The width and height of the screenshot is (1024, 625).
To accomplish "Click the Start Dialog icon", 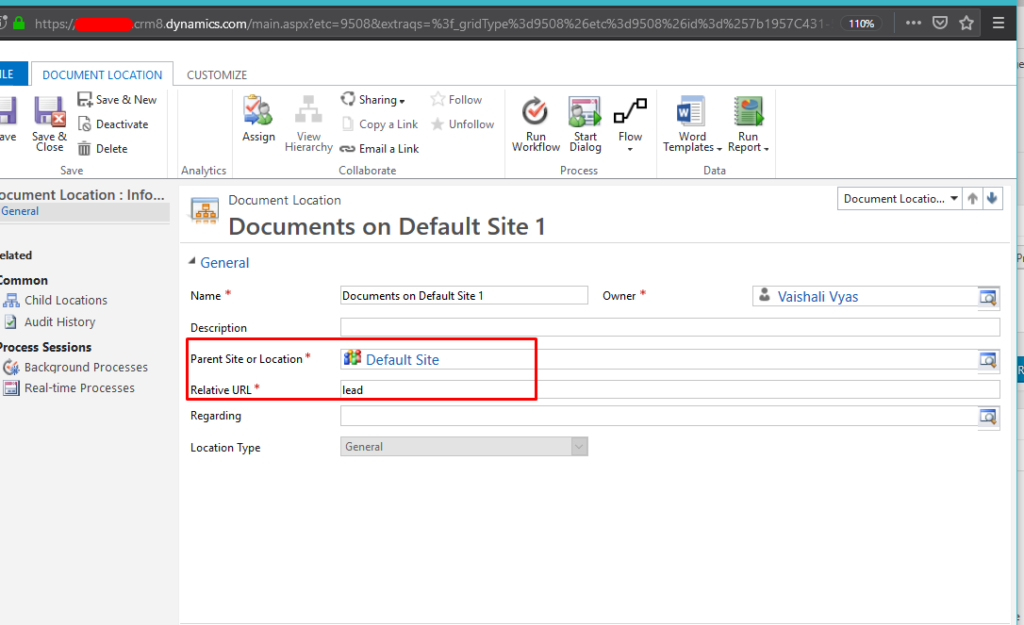I will [584, 111].
